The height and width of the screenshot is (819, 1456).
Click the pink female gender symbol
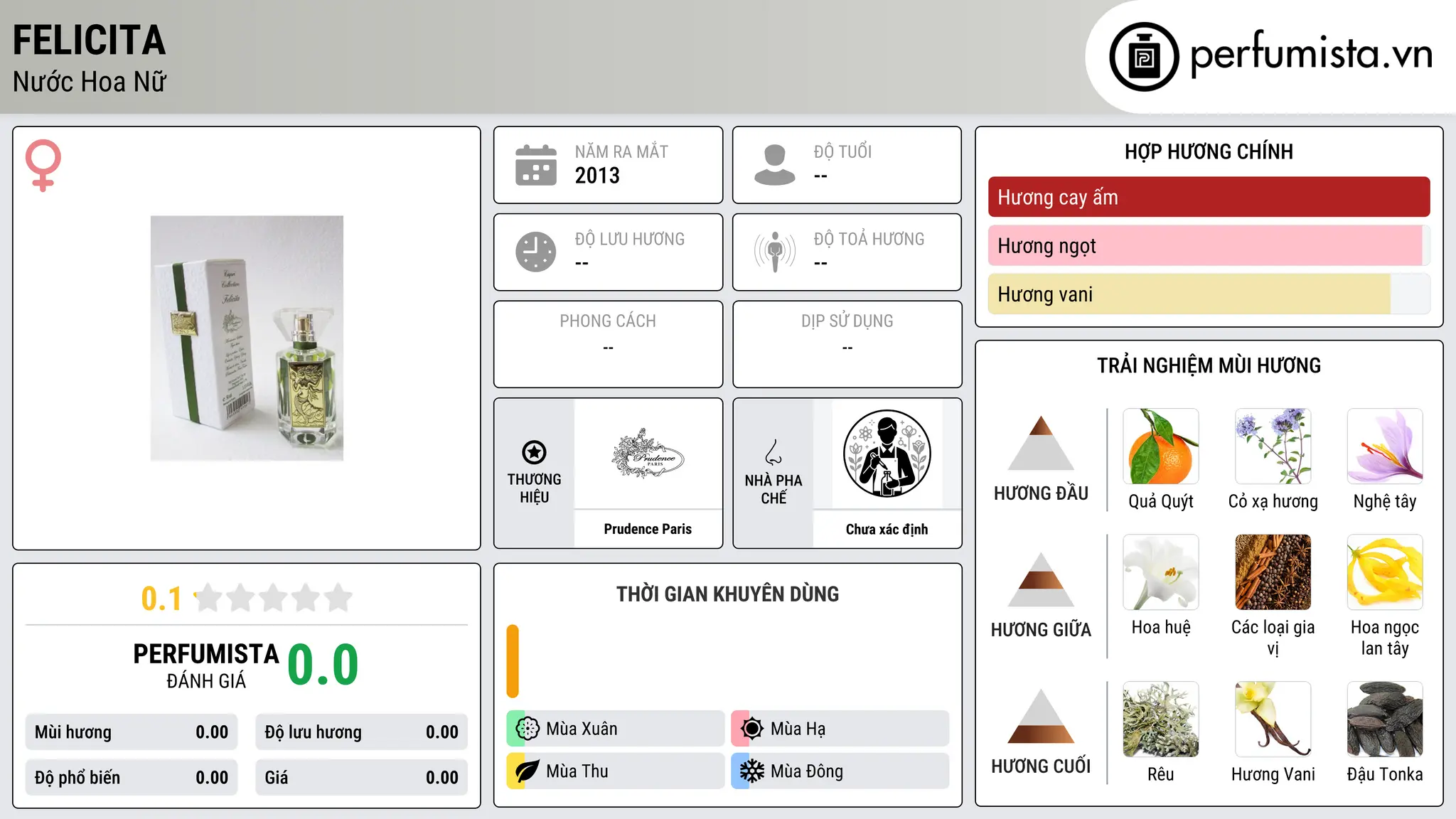click(x=43, y=166)
